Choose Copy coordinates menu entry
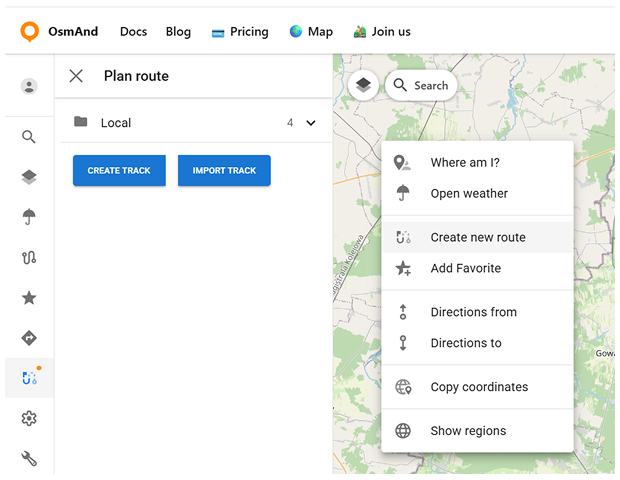Viewport: 620px width, 480px height. click(479, 387)
